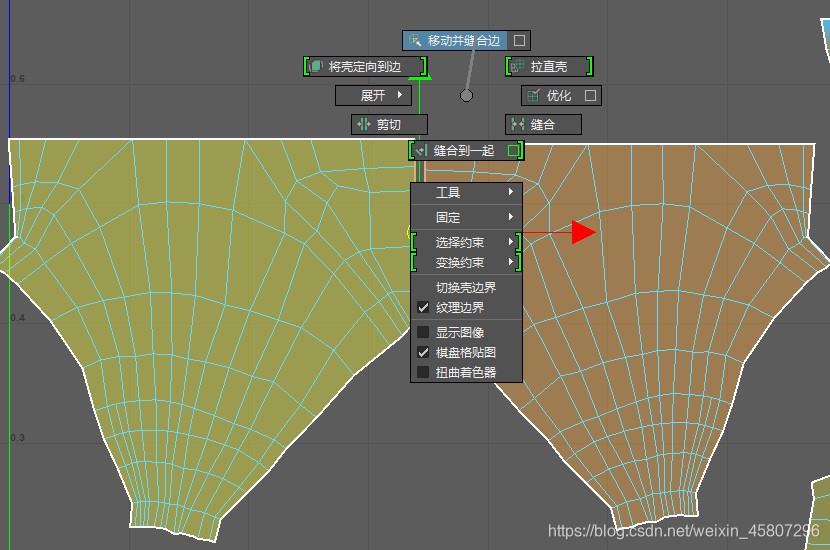
Task: Click the 缝合 sew icon
Action: tap(518, 124)
